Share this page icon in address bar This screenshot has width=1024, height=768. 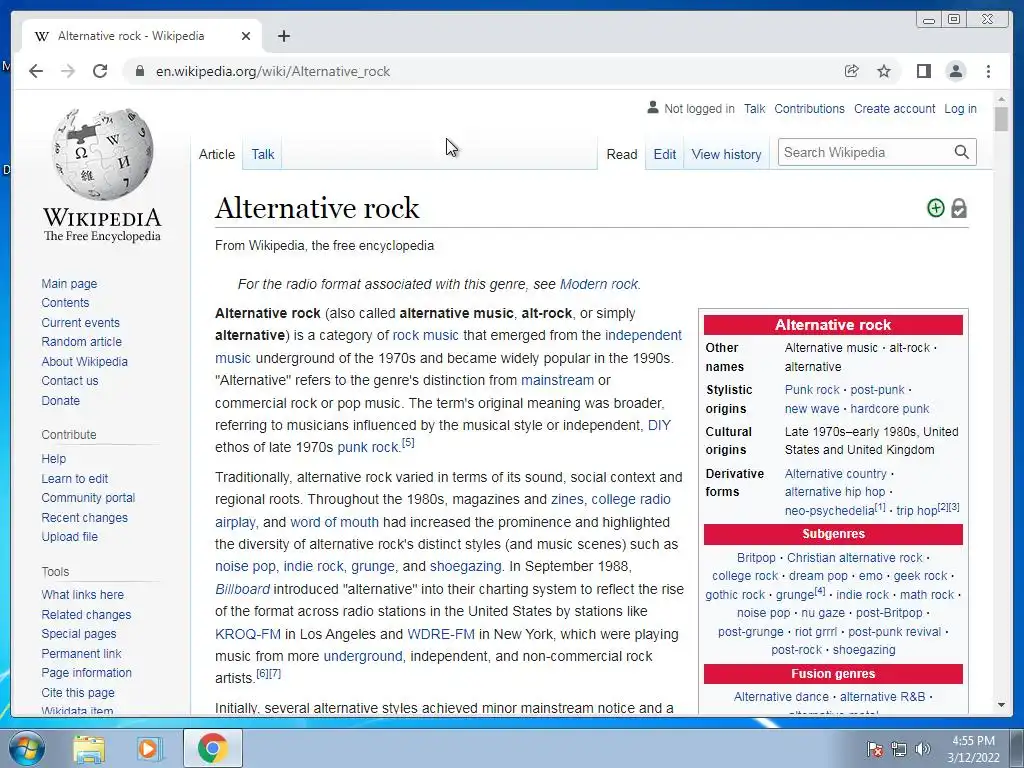coord(851,71)
